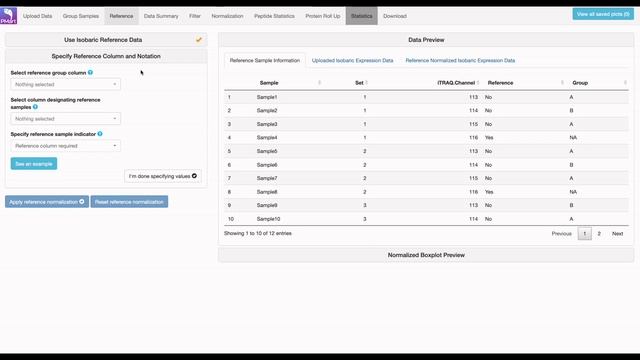Open the reference samples column dropdown
Image resolution: width=640 pixels, height=360 pixels.
pyautogui.click(x=66, y=119)
